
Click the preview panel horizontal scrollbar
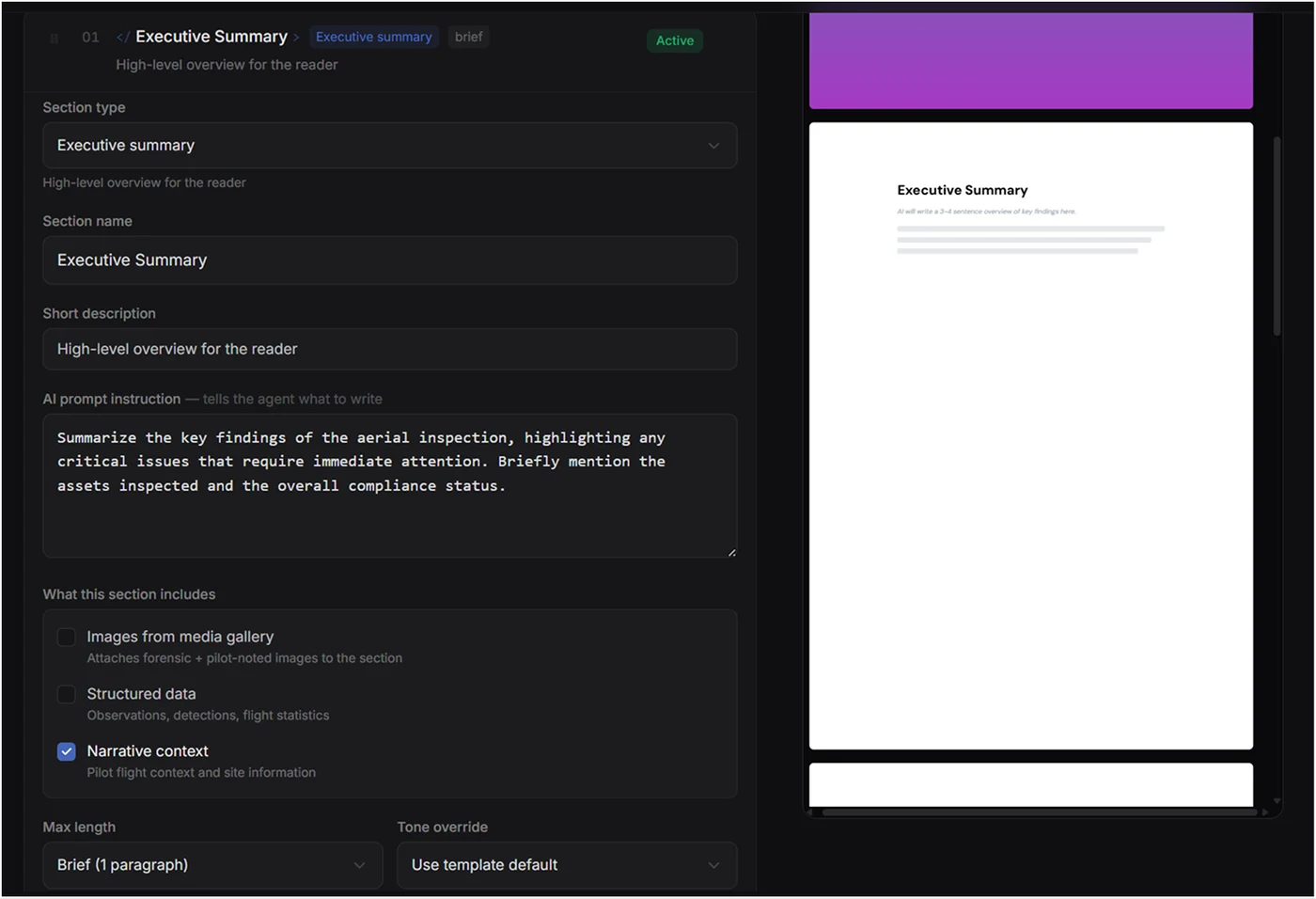[x=1039, y=812]
